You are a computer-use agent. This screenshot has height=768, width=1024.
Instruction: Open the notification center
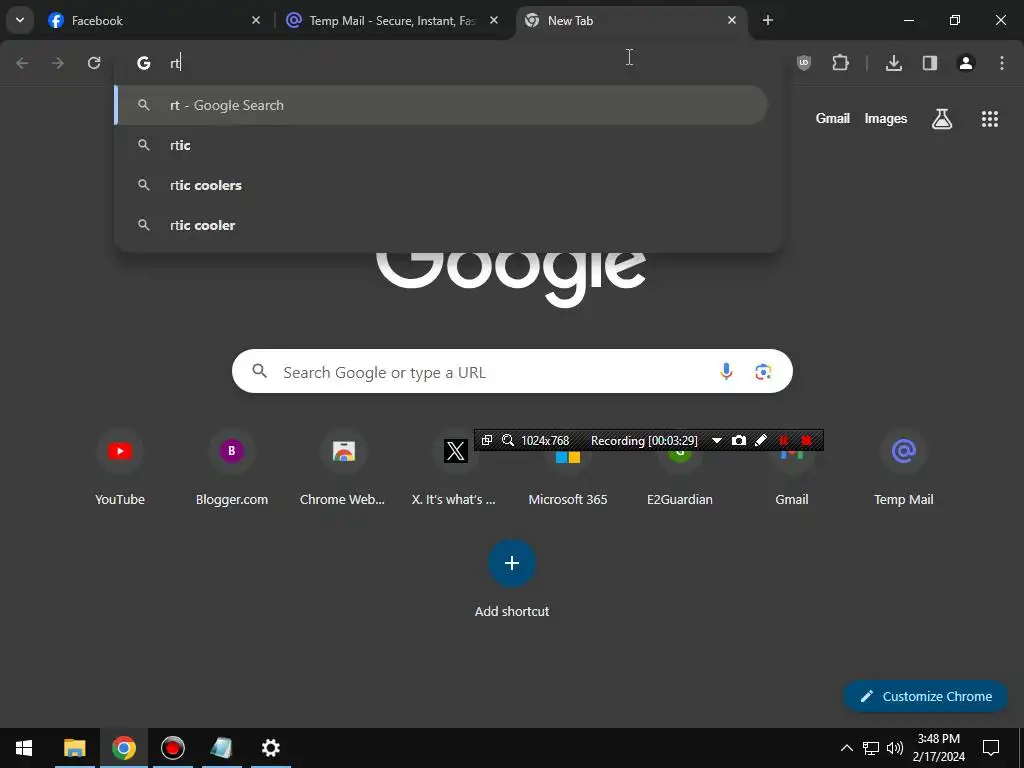pos(991,748)
